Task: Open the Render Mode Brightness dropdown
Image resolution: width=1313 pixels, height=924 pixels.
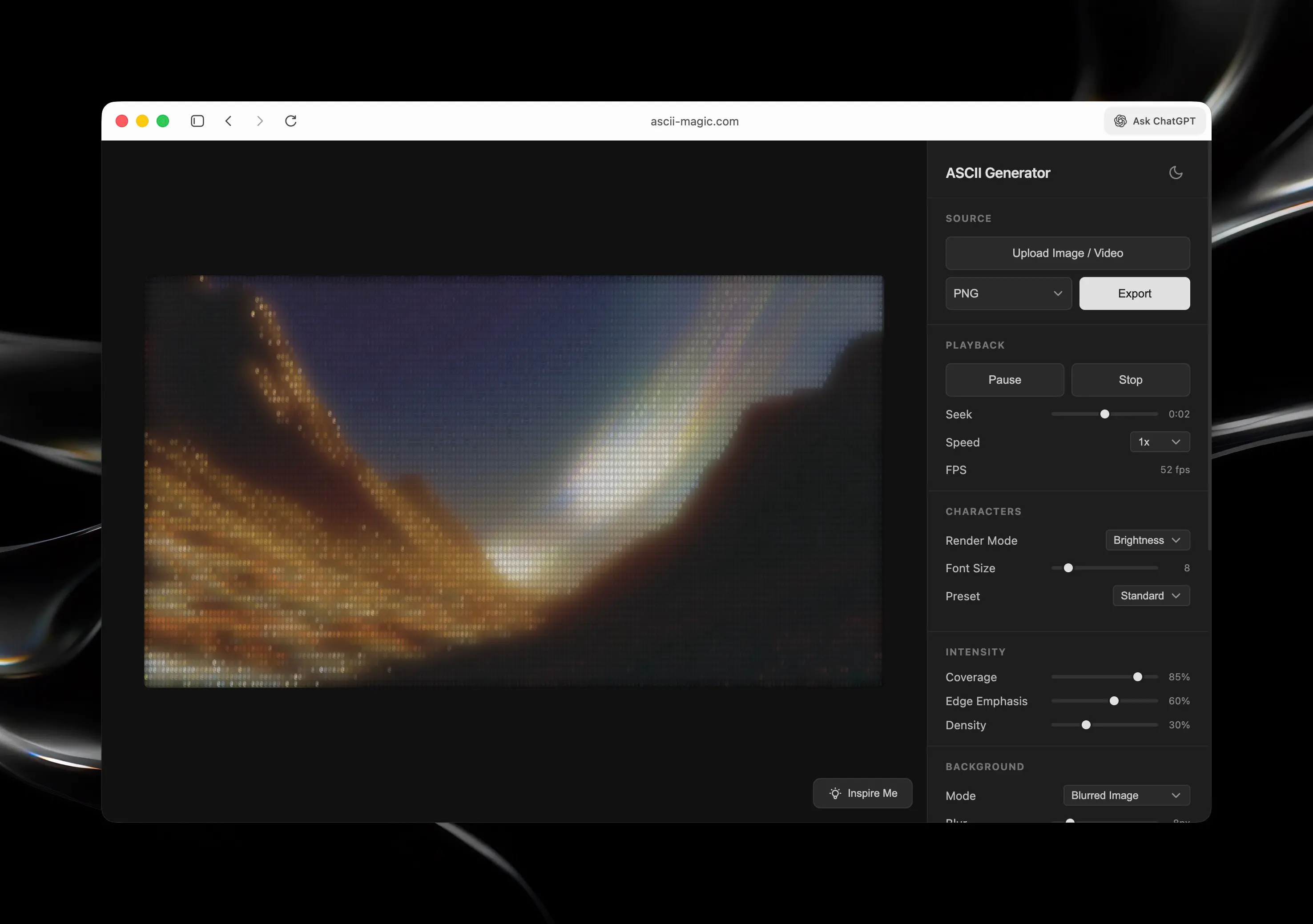Action: (1147, 540)
